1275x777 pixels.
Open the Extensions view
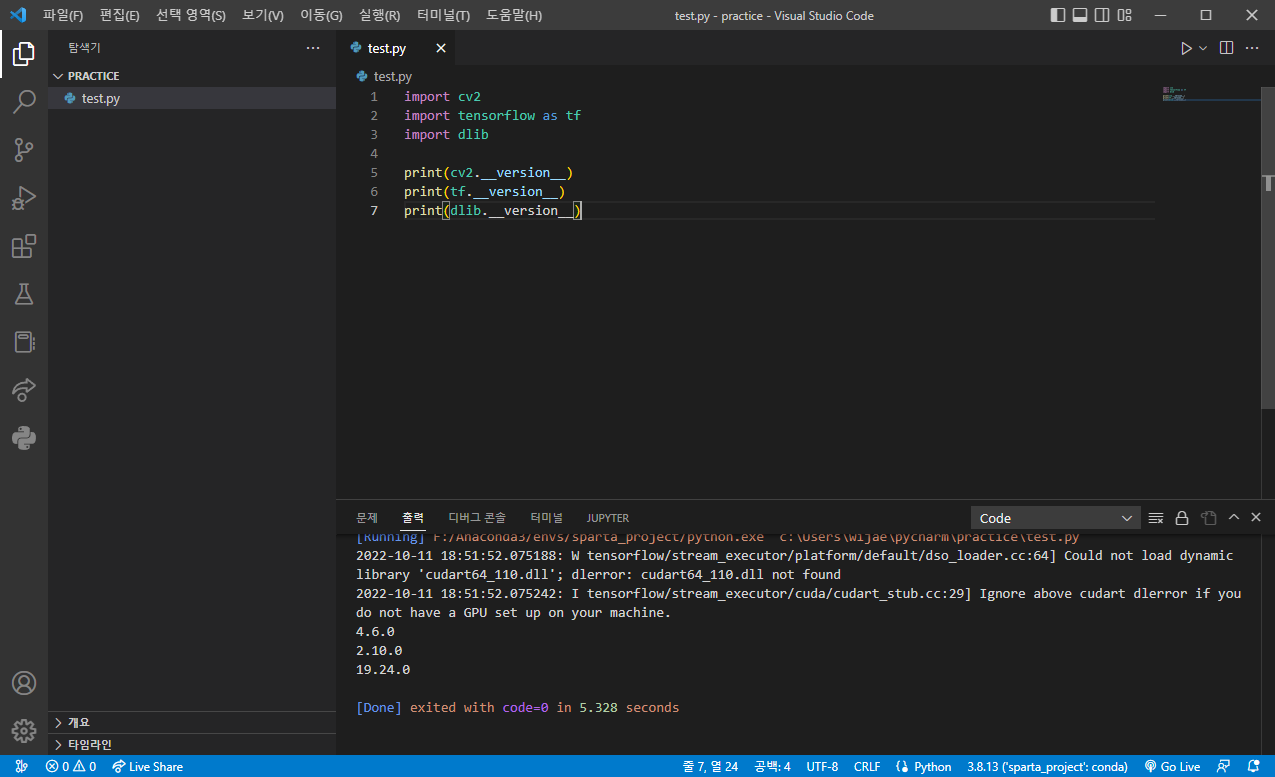[x=24, y=246]
